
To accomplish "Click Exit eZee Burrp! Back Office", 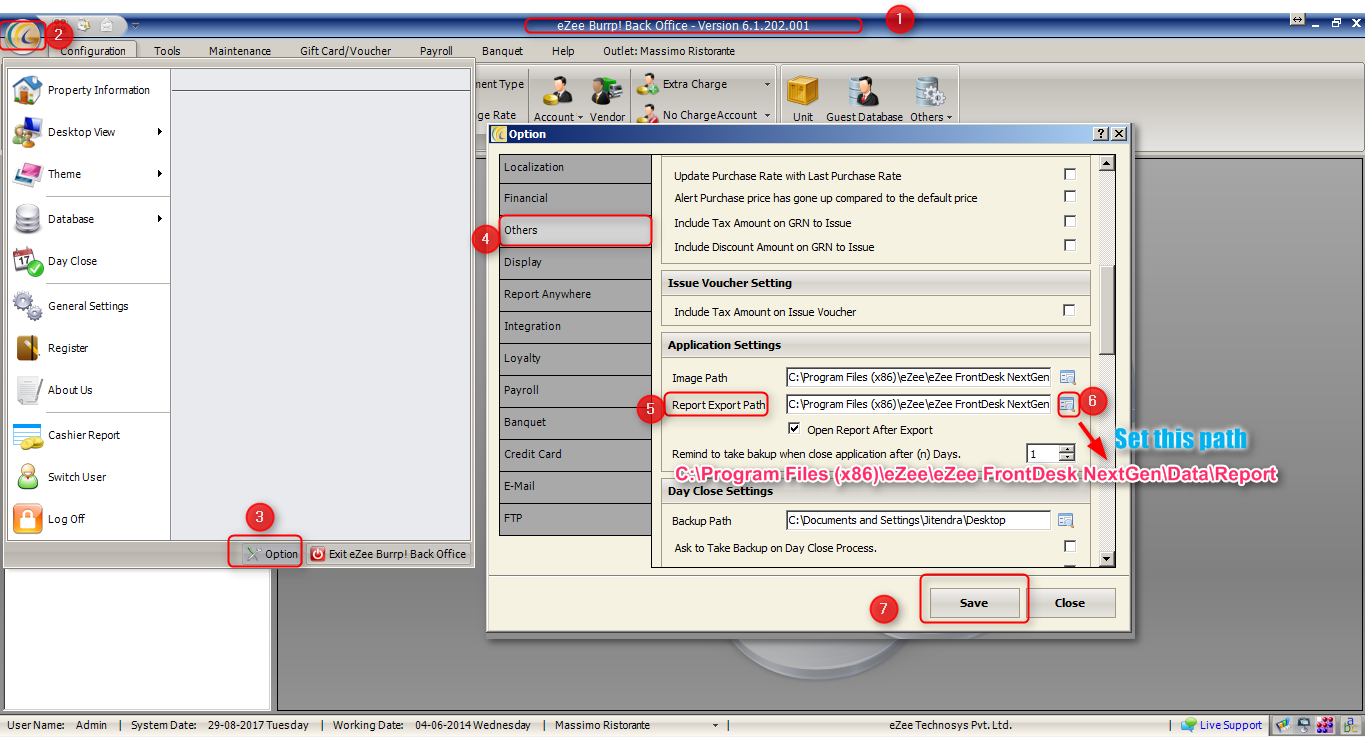I will (388, 553).
